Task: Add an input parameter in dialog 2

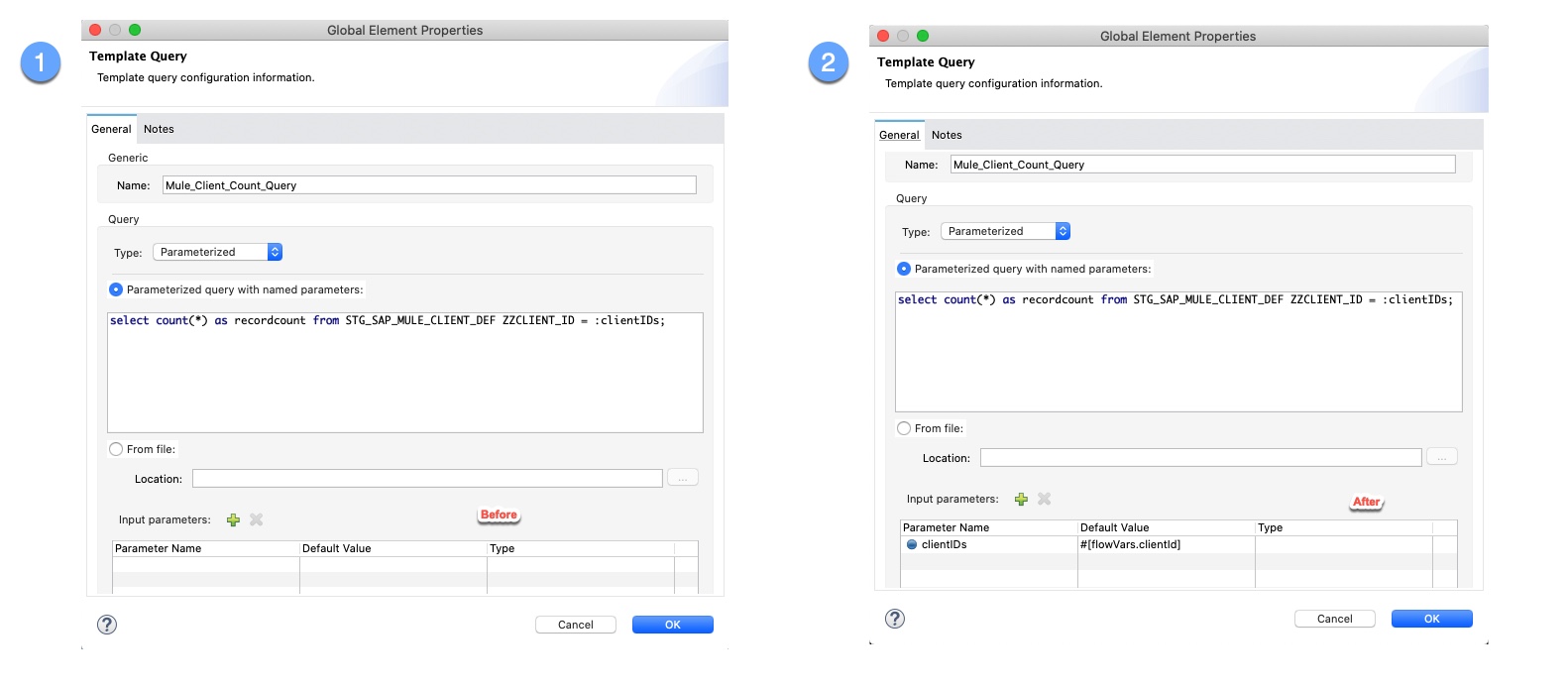Action: (1021, 499)
